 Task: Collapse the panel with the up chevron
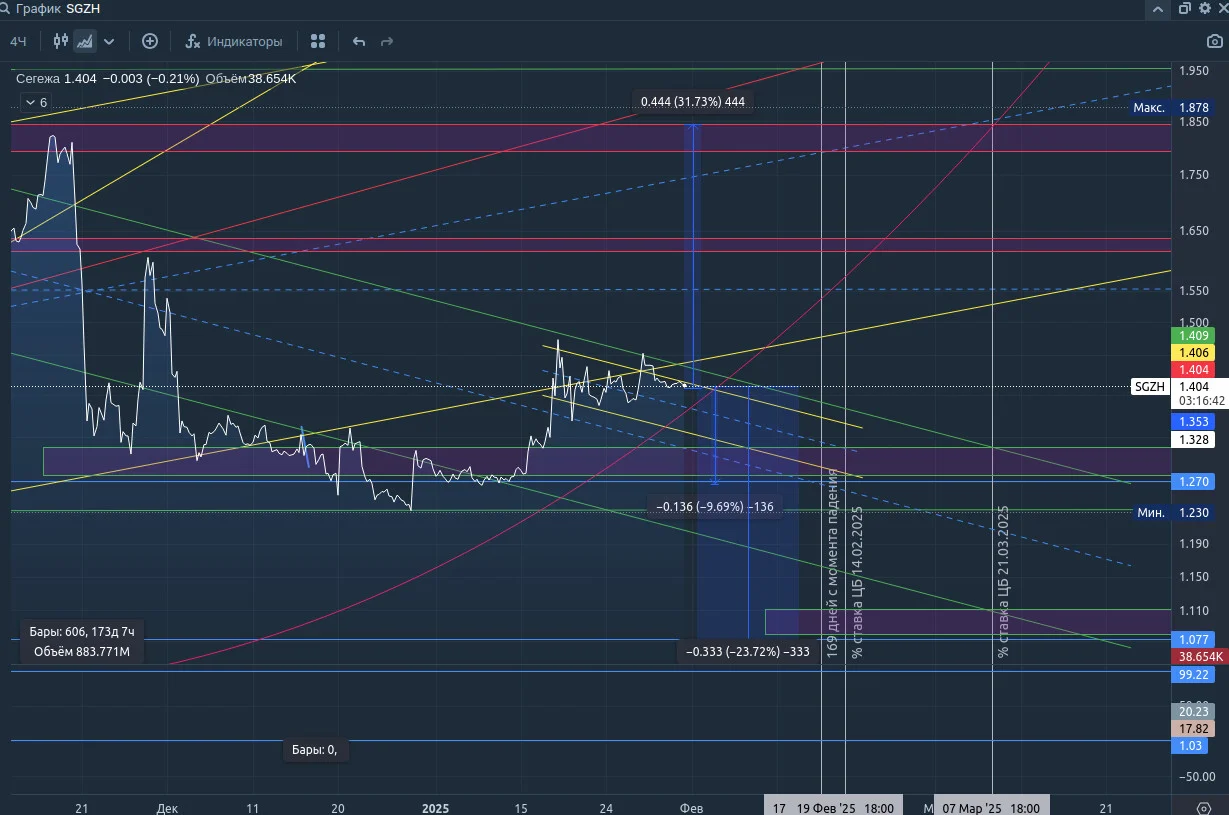(1158, 9)
